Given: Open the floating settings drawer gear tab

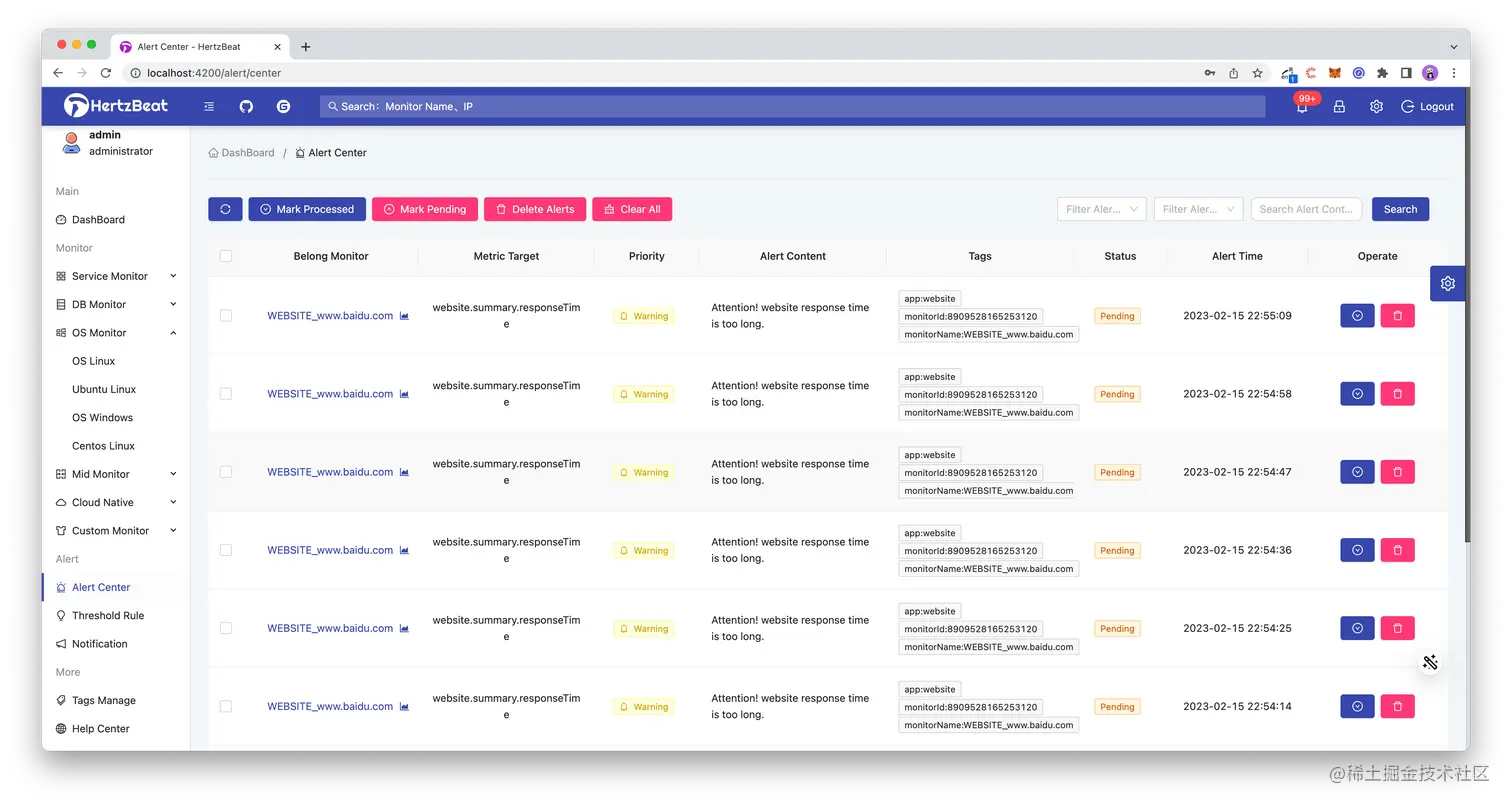Looking at the screenshot, I should click(x=1447, y=284).
